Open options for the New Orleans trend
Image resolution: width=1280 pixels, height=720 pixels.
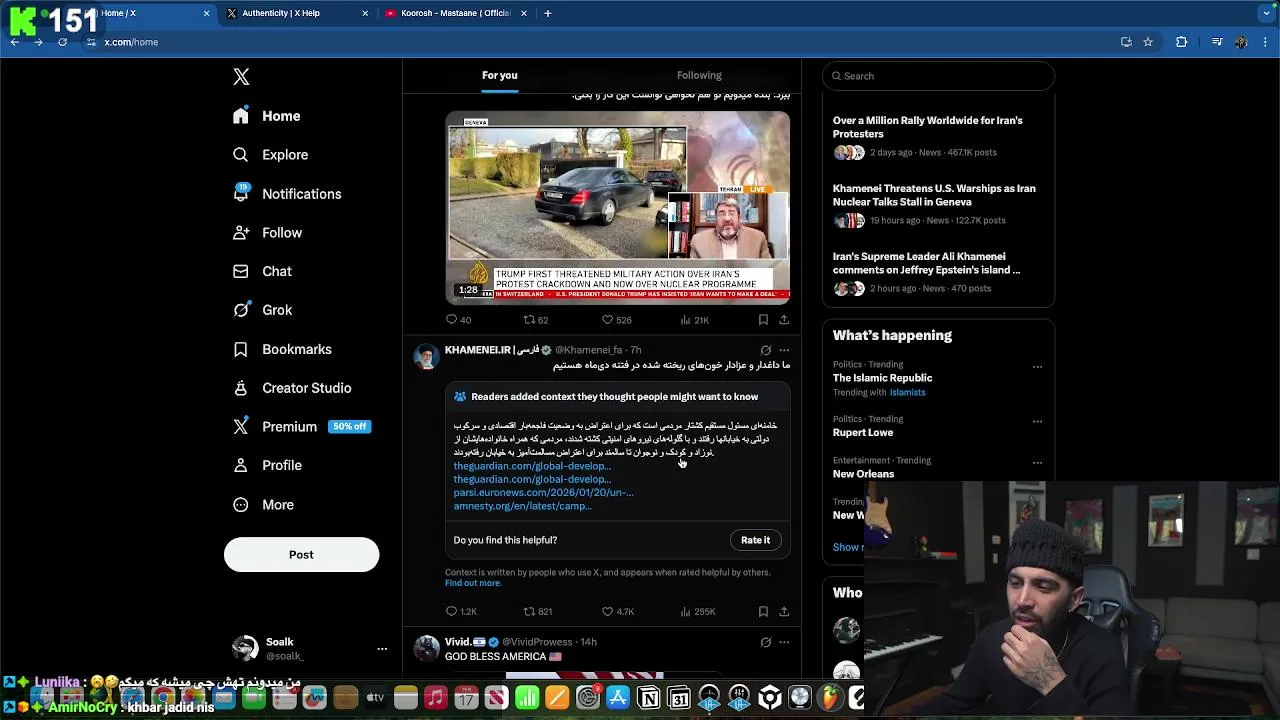pyautogui.click(x=1037, y=462)
